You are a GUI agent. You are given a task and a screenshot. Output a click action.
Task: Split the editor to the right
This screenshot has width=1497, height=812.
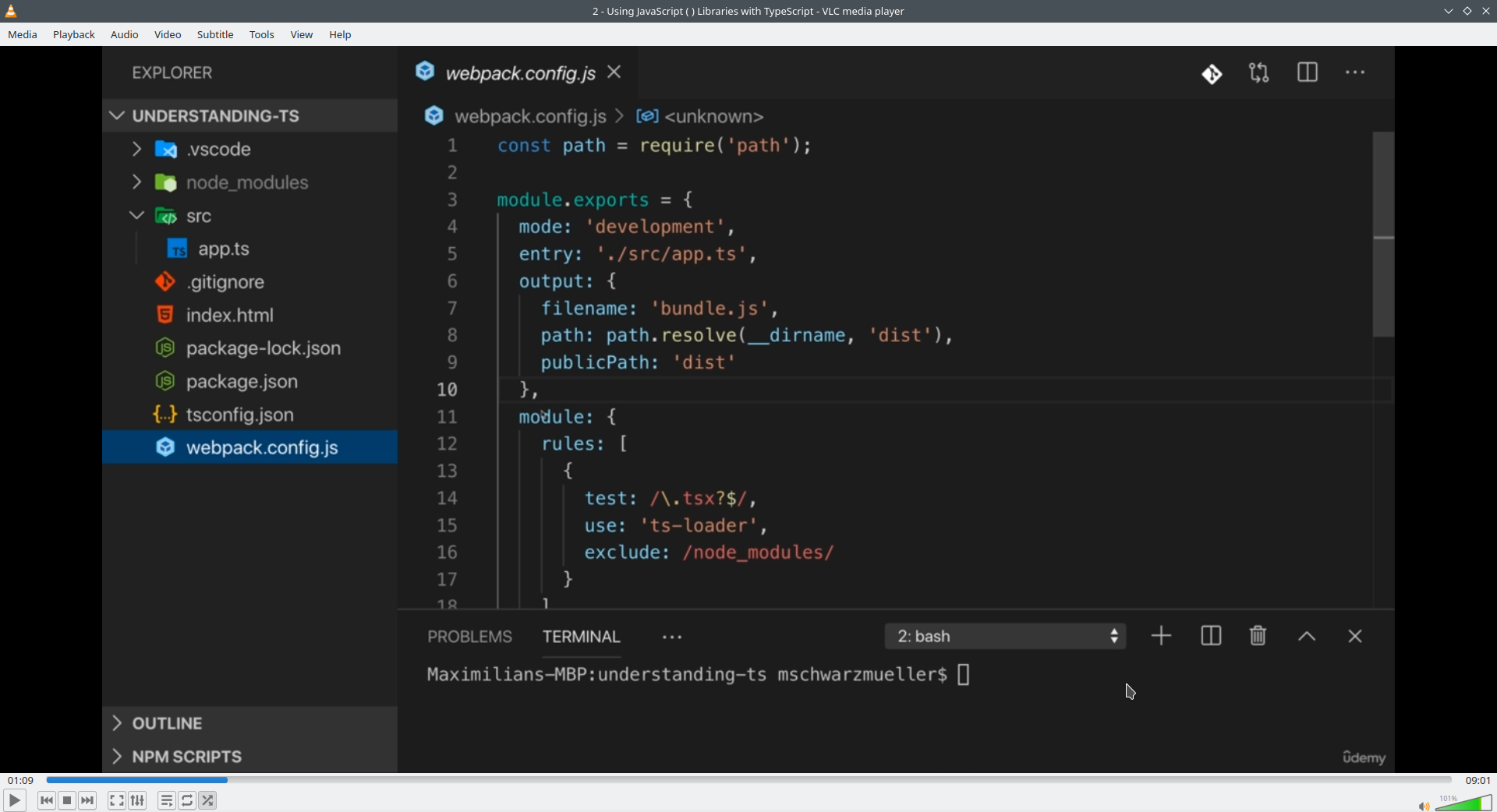[1308, 72]
